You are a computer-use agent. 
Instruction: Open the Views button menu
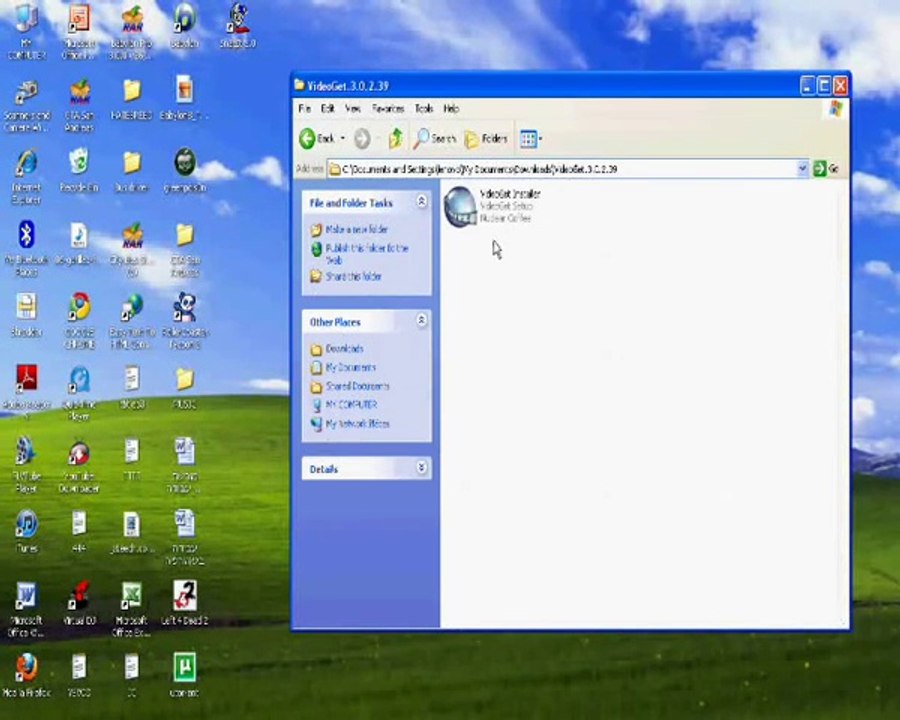coord(531,138)
